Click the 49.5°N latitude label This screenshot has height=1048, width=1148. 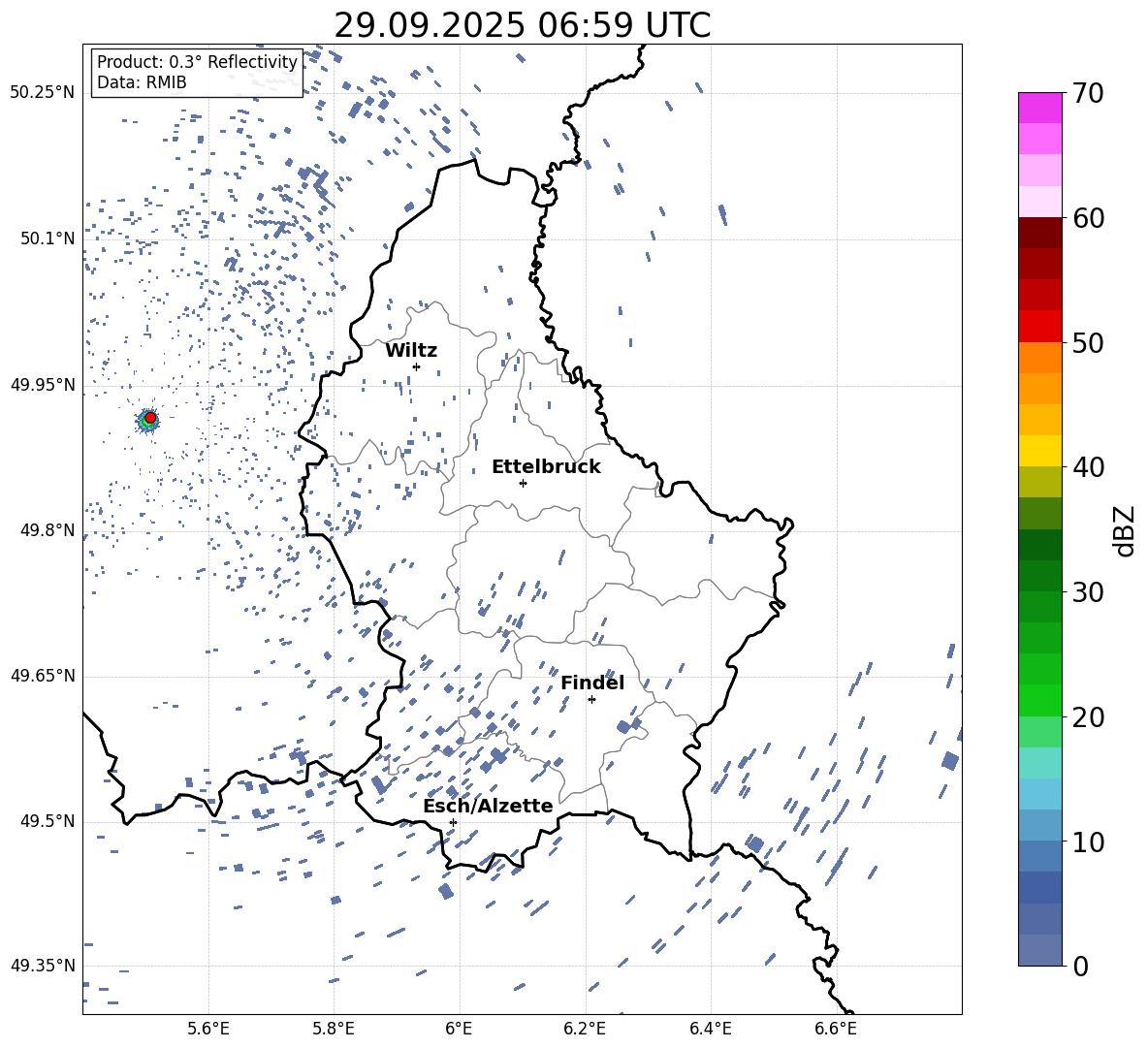pyautogui.click(x=48, y=821)
